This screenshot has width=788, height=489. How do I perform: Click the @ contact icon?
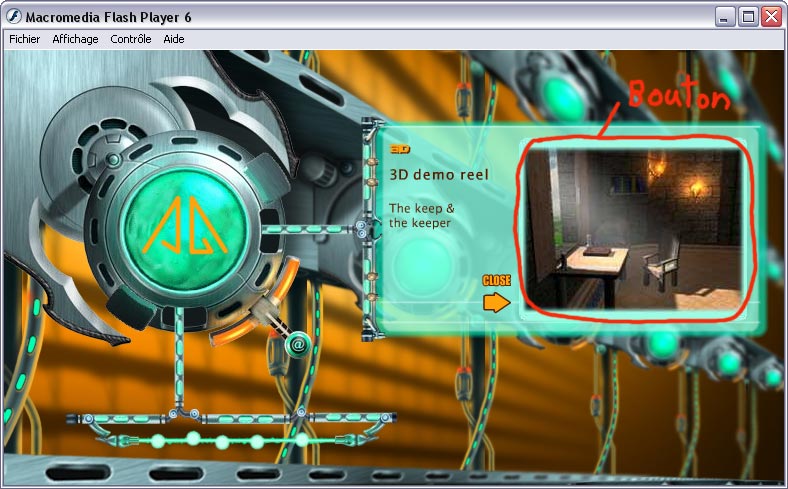pyautogui.click(x=298, y=345)
